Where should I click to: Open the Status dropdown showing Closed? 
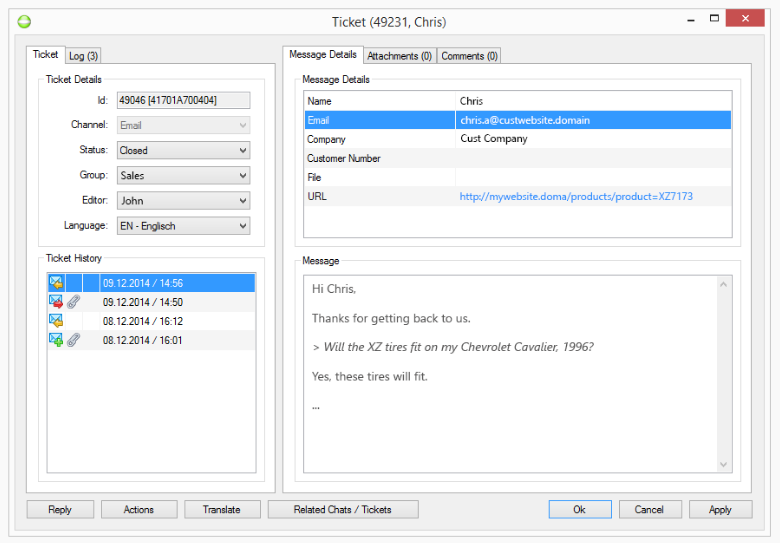point(183,150)
